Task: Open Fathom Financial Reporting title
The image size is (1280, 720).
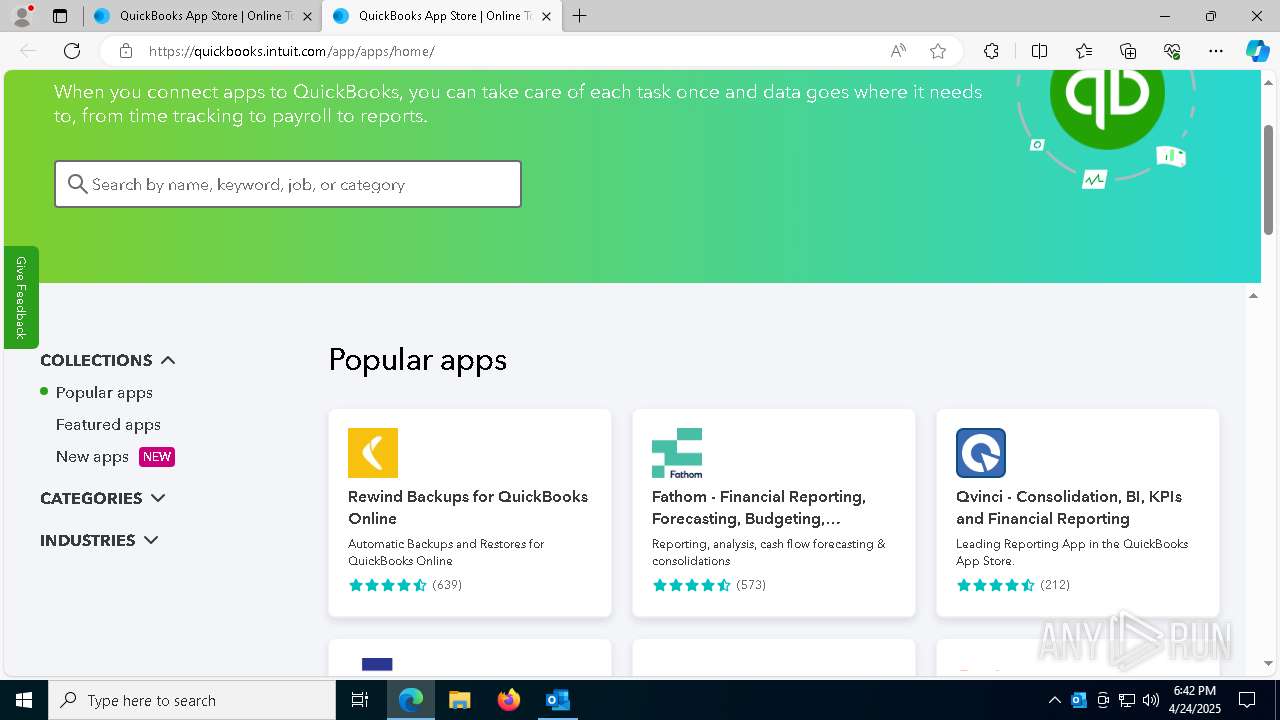Action: coord(759,507)
